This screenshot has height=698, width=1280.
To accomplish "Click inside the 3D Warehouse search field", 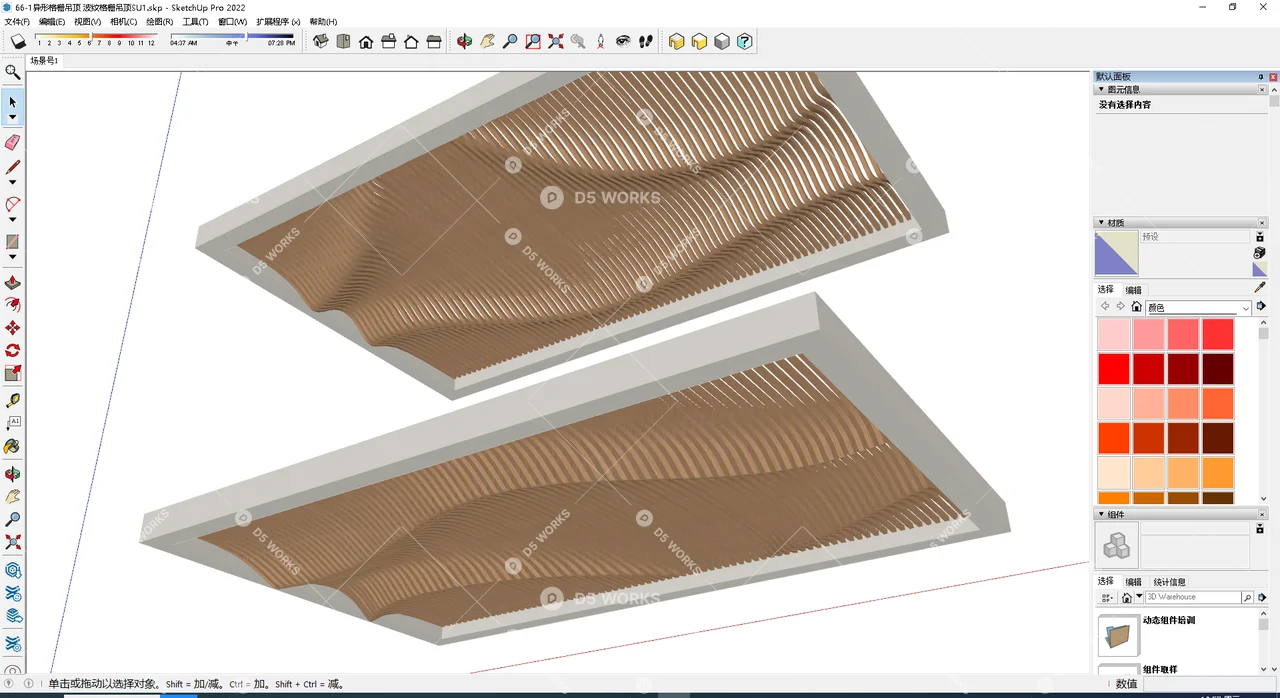I will [x=1195, y=597].
